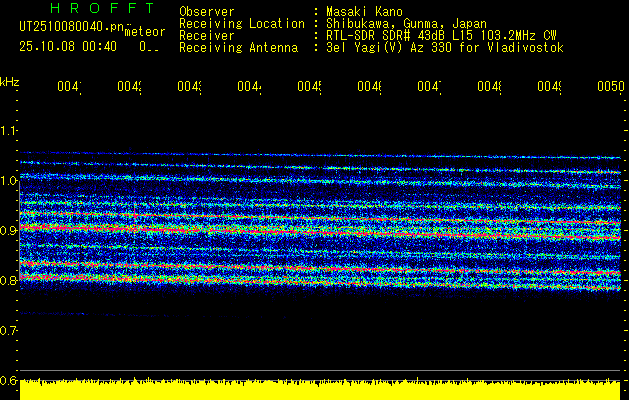
Task: Click the 3el Yagi antenna description
Action: (444, 47)
